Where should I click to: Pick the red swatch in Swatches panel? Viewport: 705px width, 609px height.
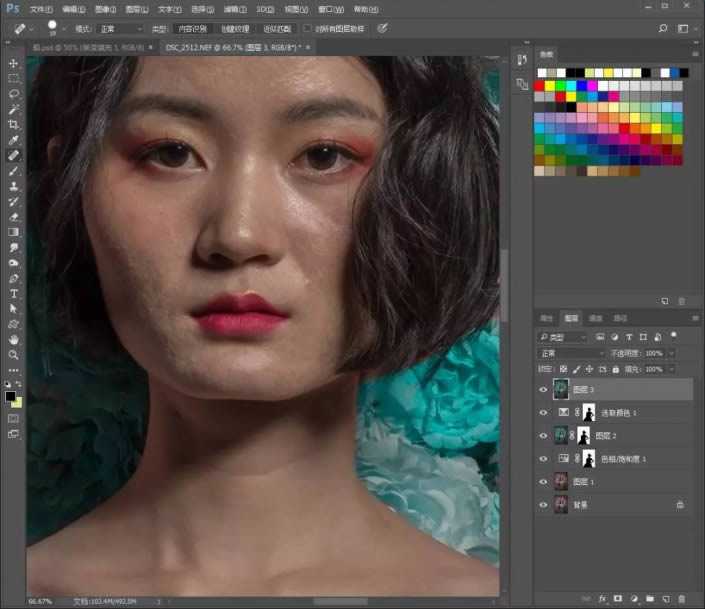540,85
